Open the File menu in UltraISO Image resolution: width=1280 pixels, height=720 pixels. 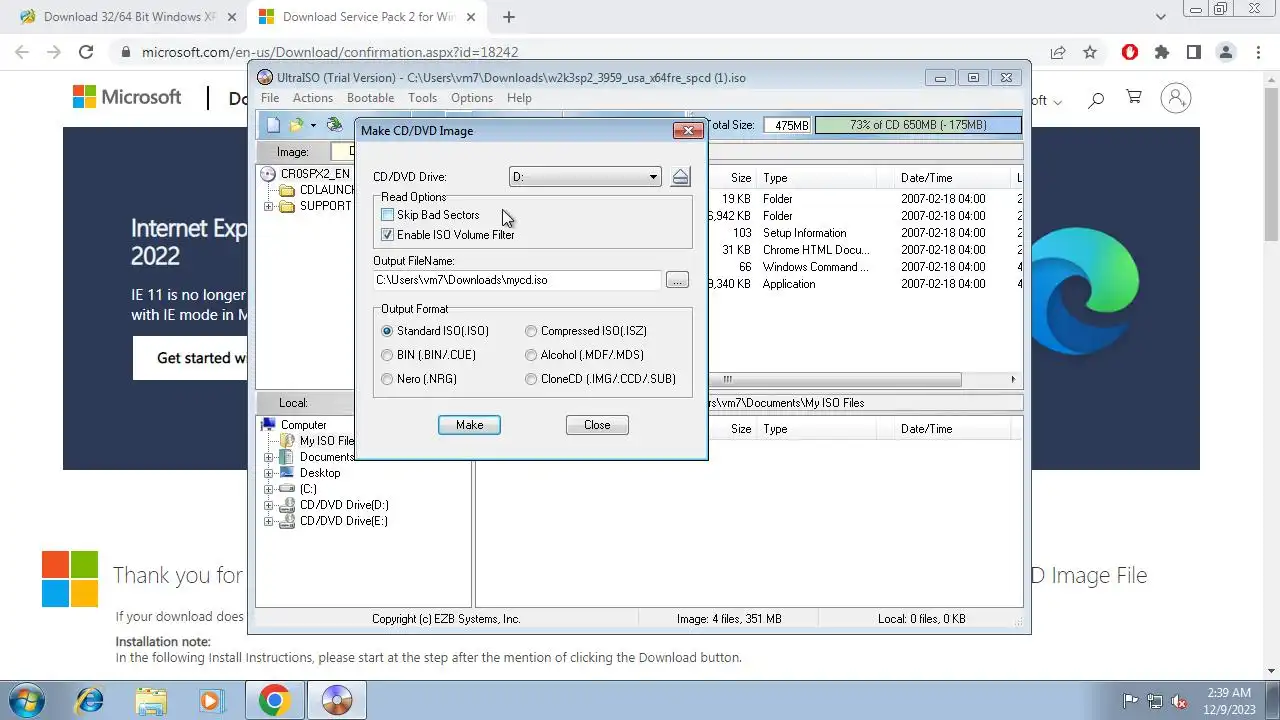coord(270,98)
